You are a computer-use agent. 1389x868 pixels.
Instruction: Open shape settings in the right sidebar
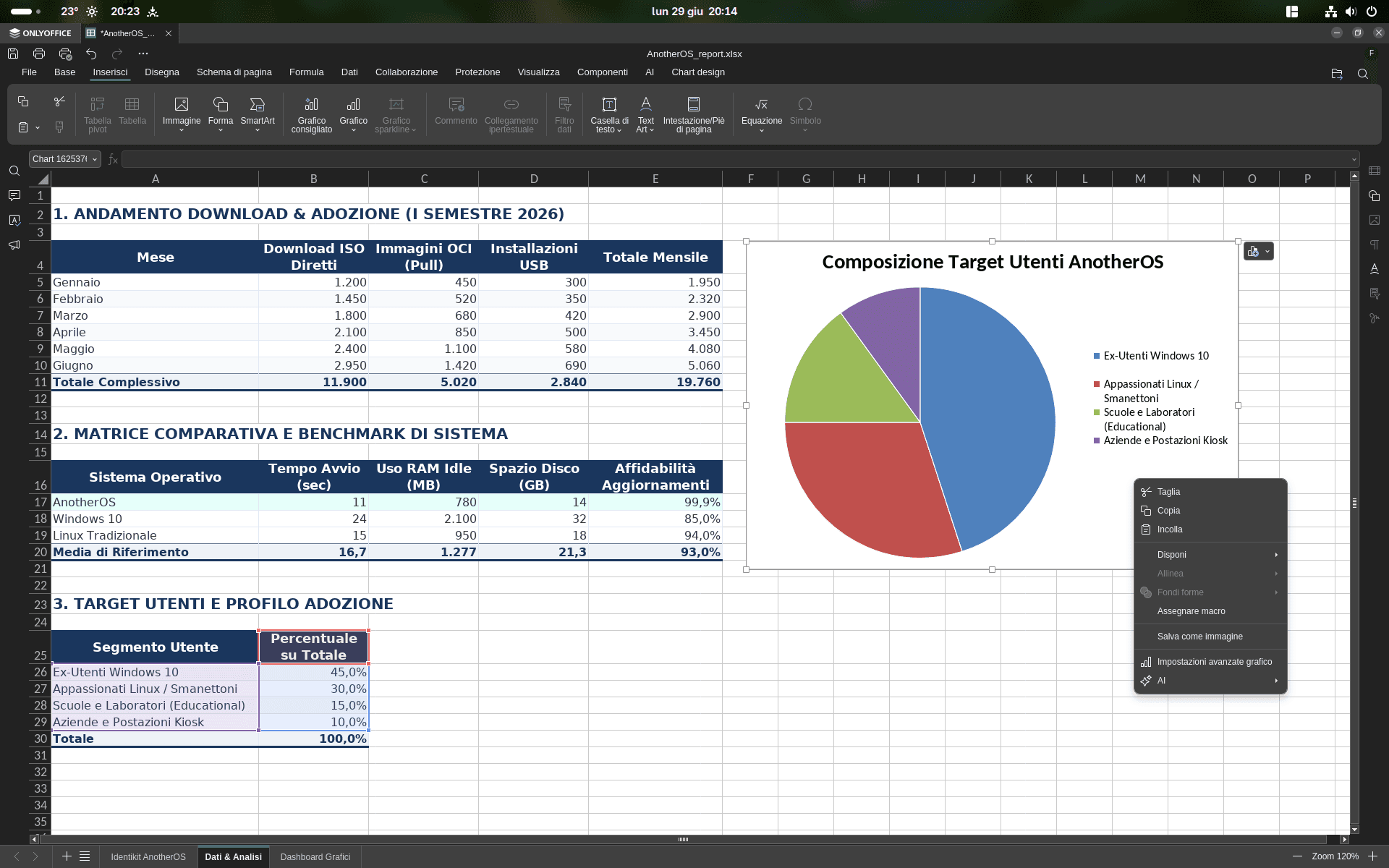[1375, 195]
